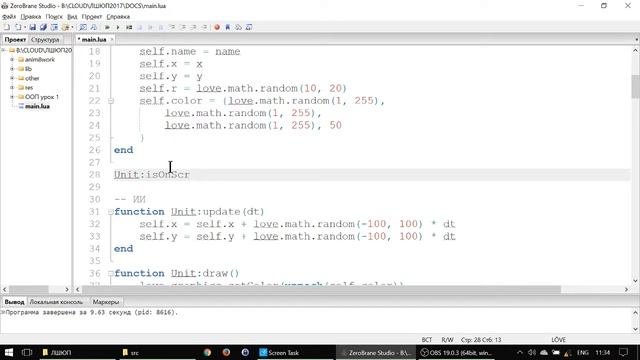Image resolution: width=640 pixels, height=360 pixels.
Task: Click the Run to Cursor debug icon
Action: (204, 27)
